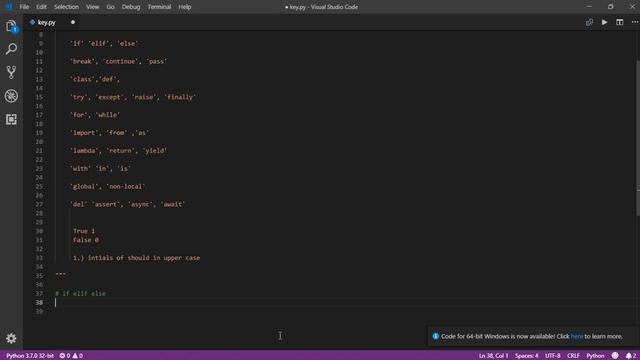Click the 'True 1' text on line 30
This screenshot has height=360, width=640.
[84, 231]
